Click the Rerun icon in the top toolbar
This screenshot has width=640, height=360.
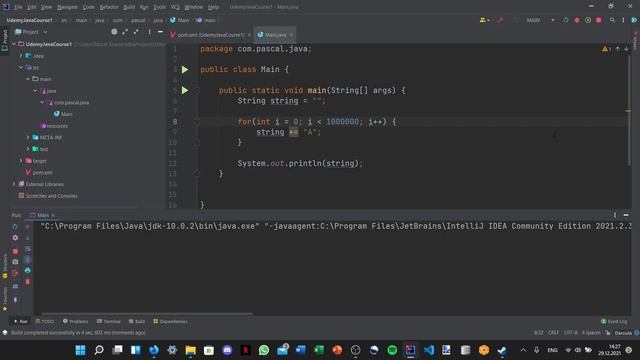click(x=566, y=20)
